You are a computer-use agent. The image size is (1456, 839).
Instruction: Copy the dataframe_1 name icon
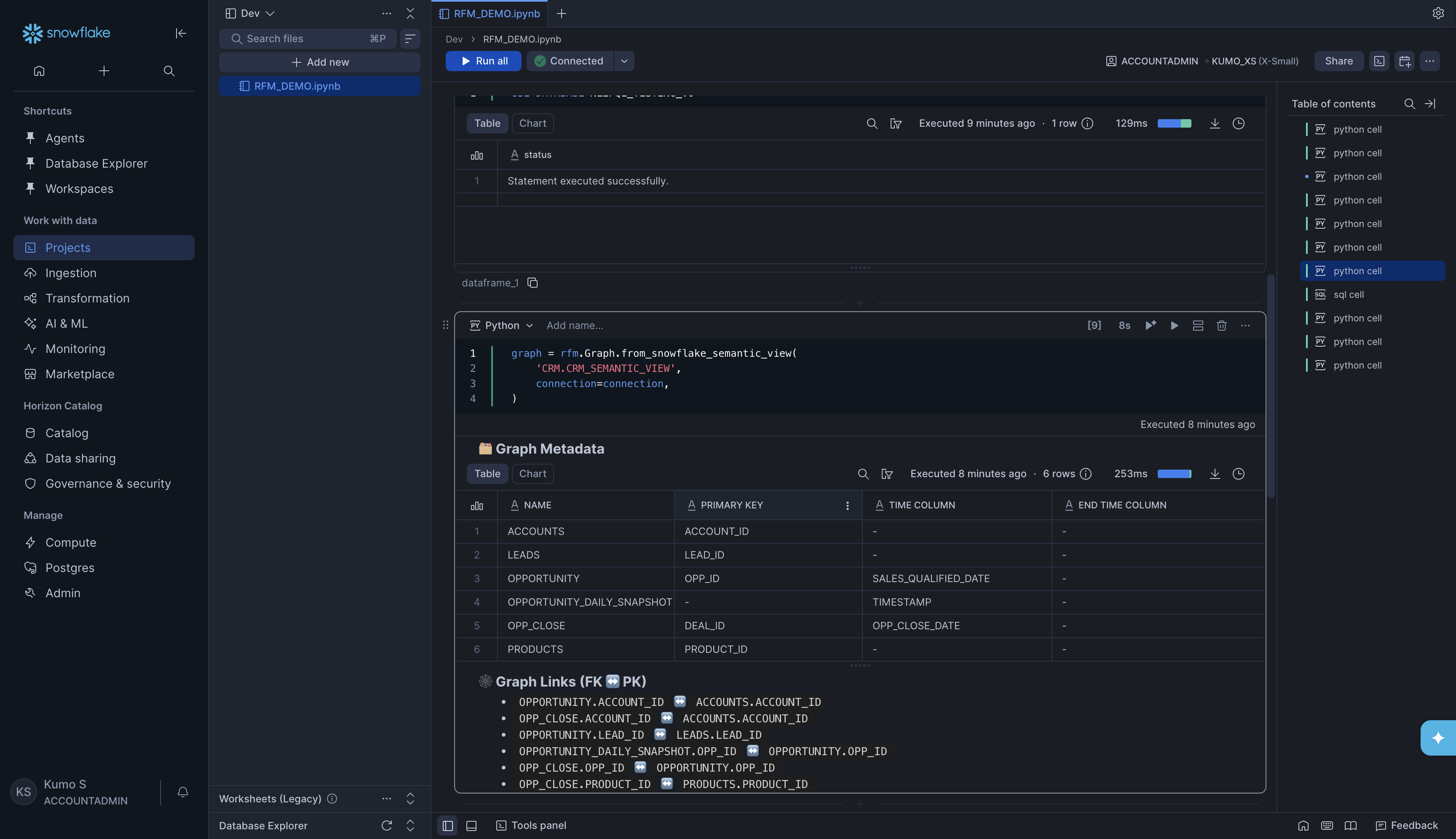coord(533,283)
